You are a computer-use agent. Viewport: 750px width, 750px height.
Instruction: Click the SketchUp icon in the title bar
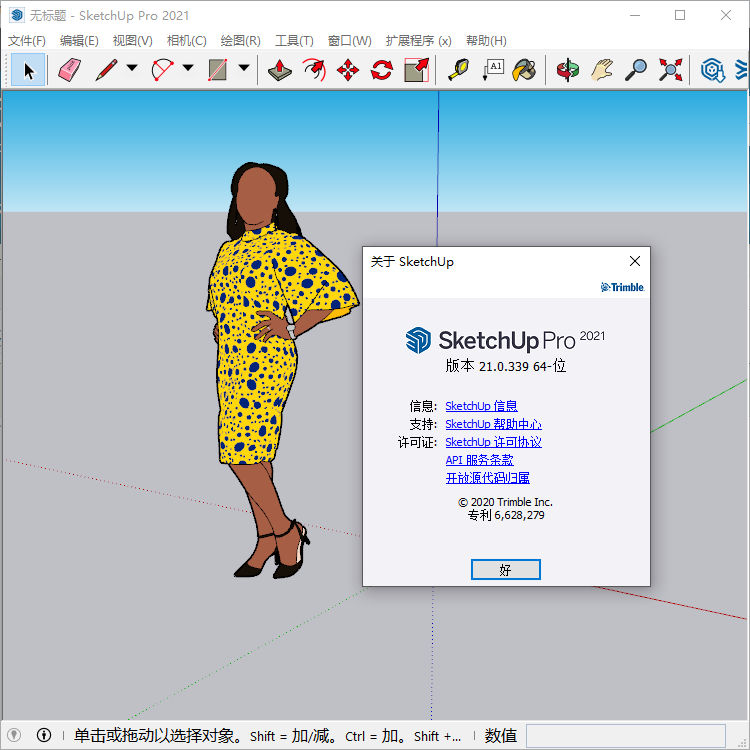point(16,15)
